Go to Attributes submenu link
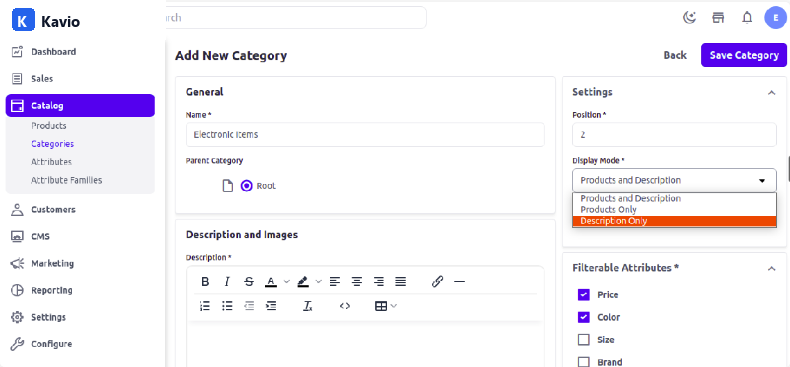This screenshot has height=367, width=790. coord(51,162)
